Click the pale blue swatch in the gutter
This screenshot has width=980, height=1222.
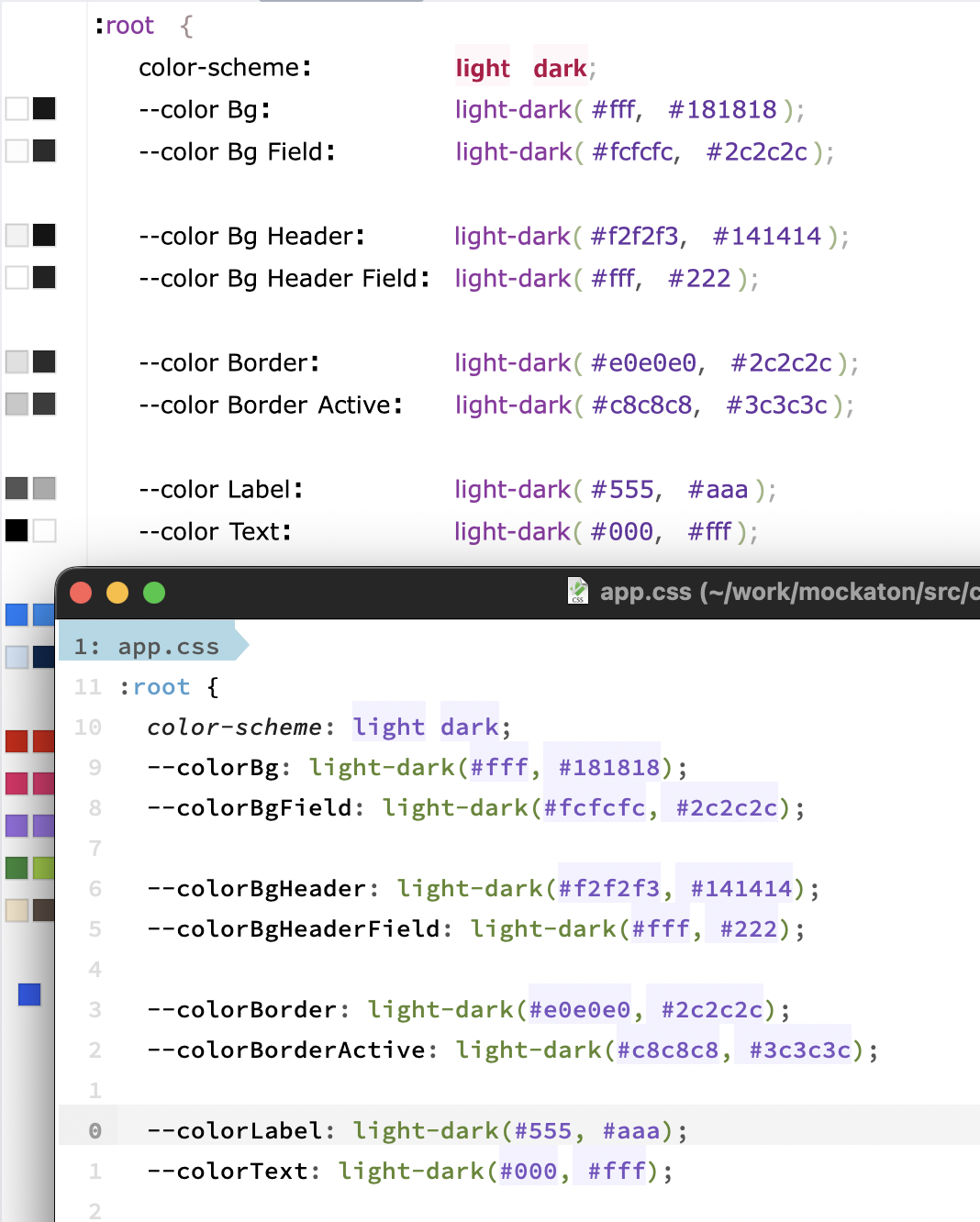click(17, 657)
